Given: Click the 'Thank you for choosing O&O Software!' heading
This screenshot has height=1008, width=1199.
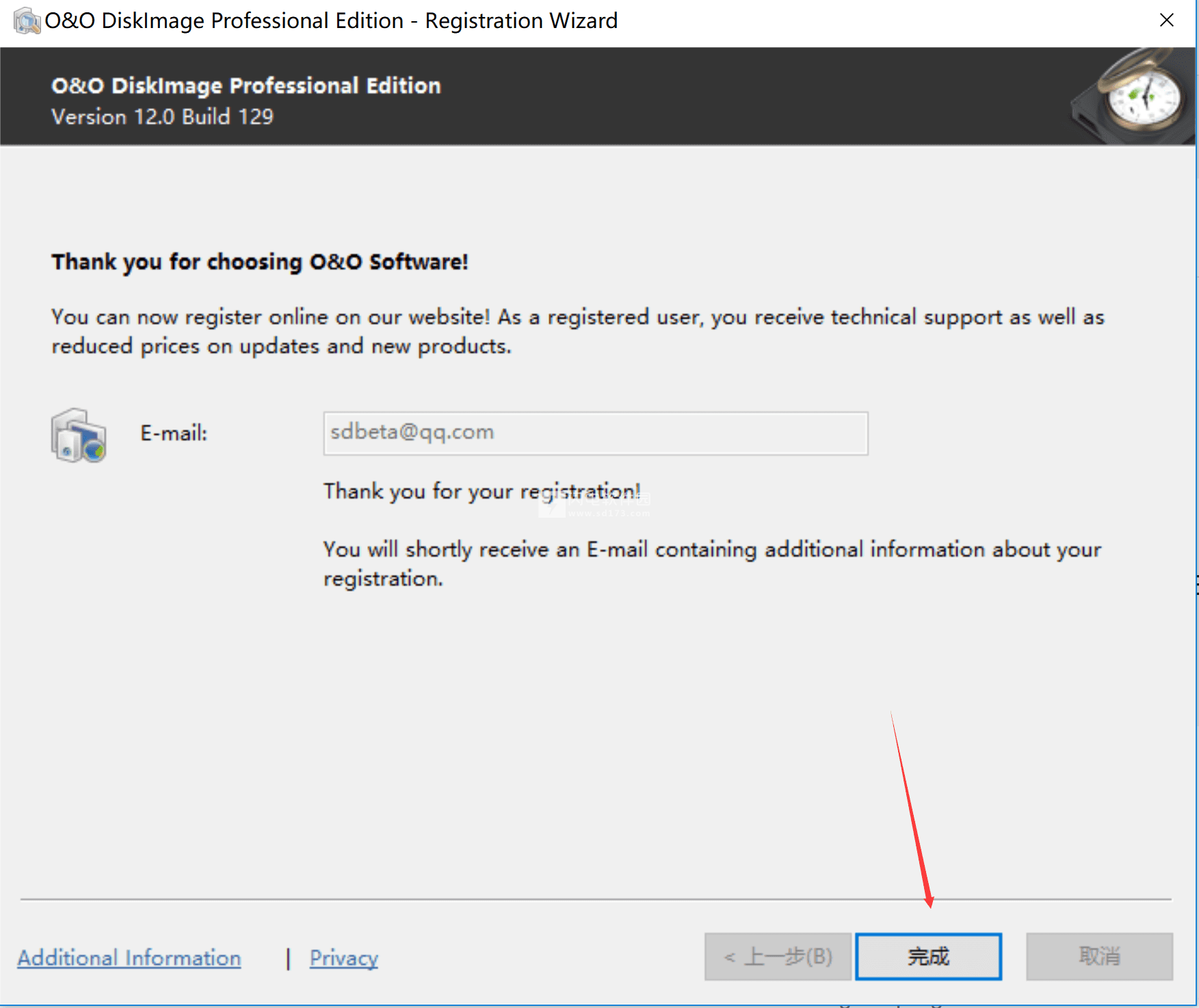Looking at the screenshot, I should click(x=260, y=262).
